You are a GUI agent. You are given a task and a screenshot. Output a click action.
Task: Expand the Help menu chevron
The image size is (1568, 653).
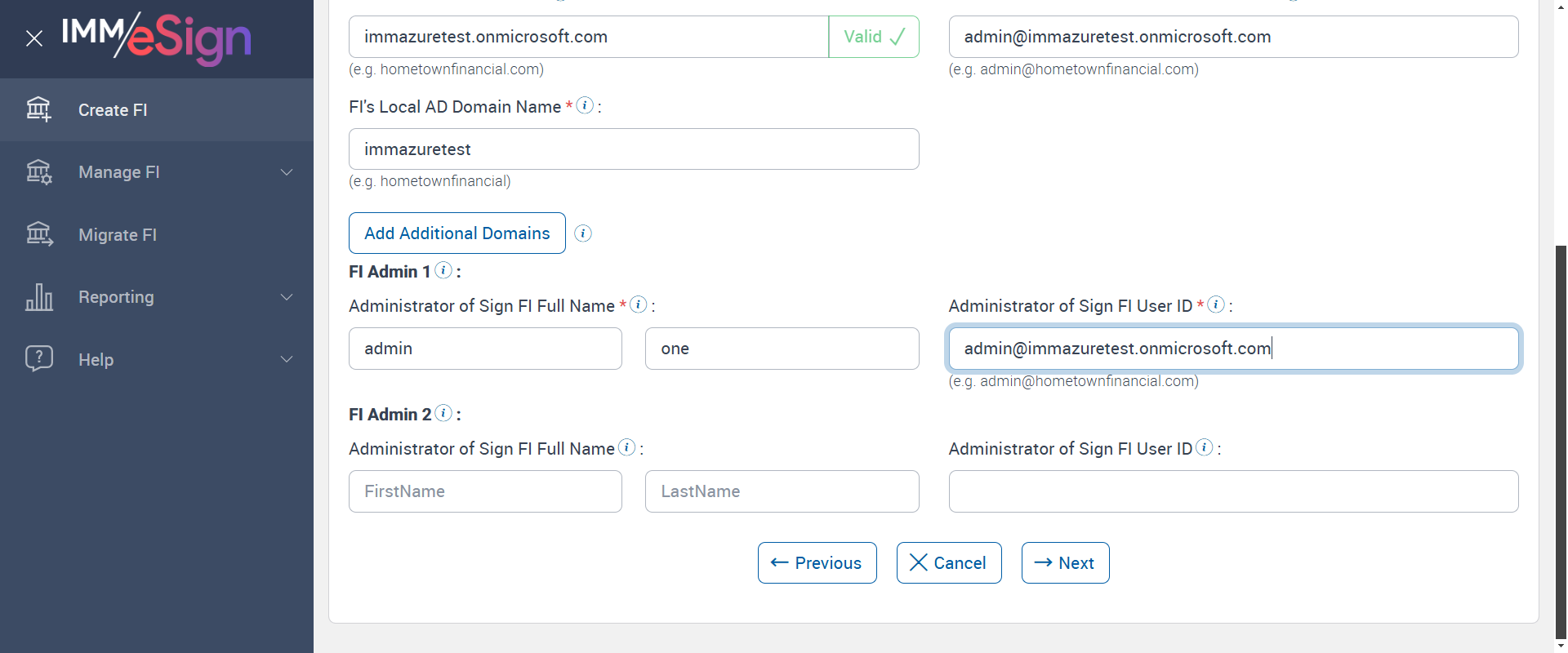(287, 359)
